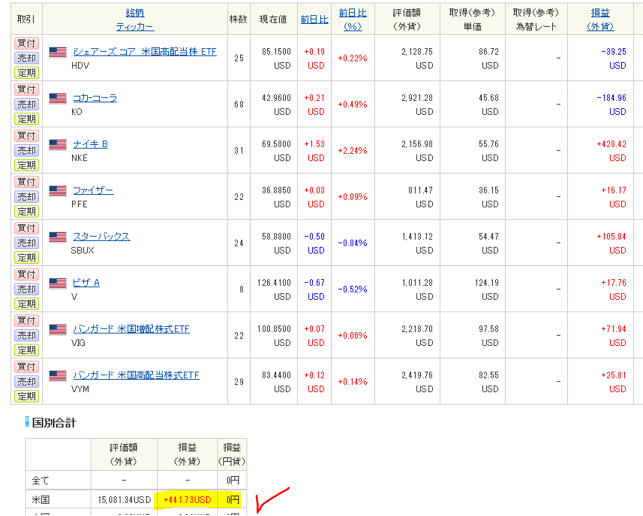Click the 買付 button for Visa (V)
The image size is (643, 516).
click(27, 274)
